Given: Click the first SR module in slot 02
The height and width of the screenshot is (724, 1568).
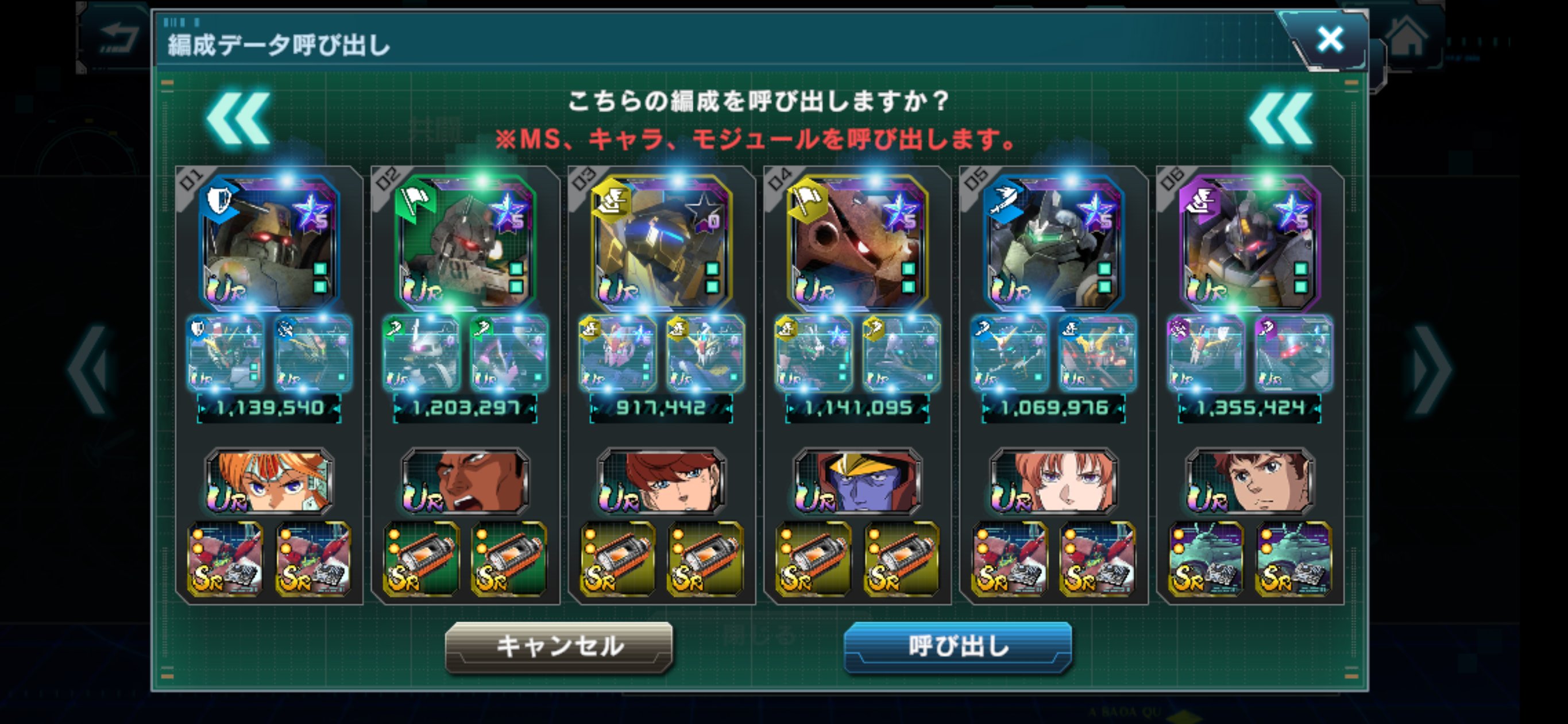Looking at the screenshot, I should tap(421, 559).
